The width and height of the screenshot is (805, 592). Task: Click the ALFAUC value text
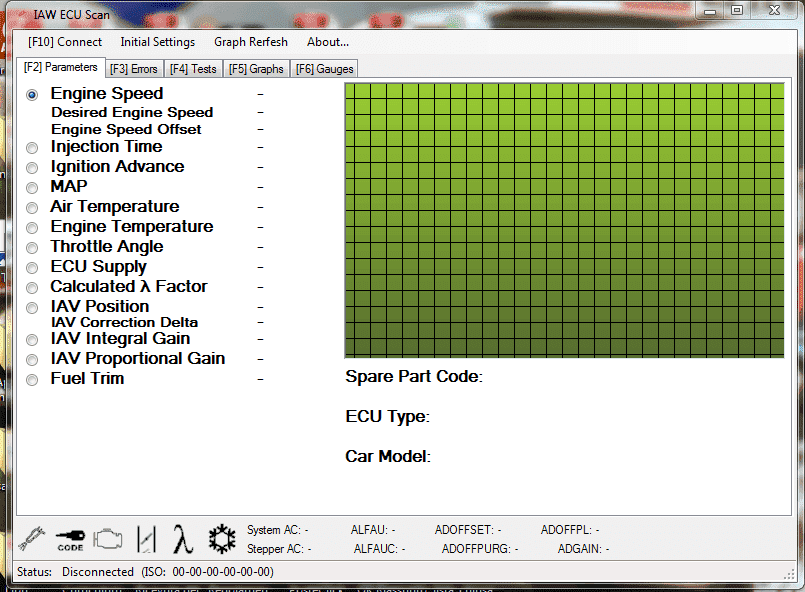pyautogui.click(x=379, y=549)
